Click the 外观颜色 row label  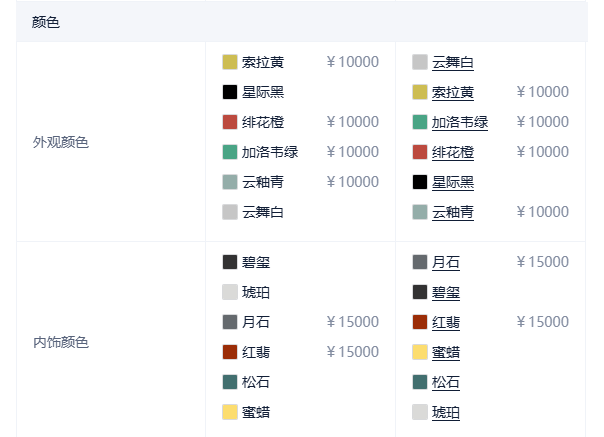[x=60, y=142]
